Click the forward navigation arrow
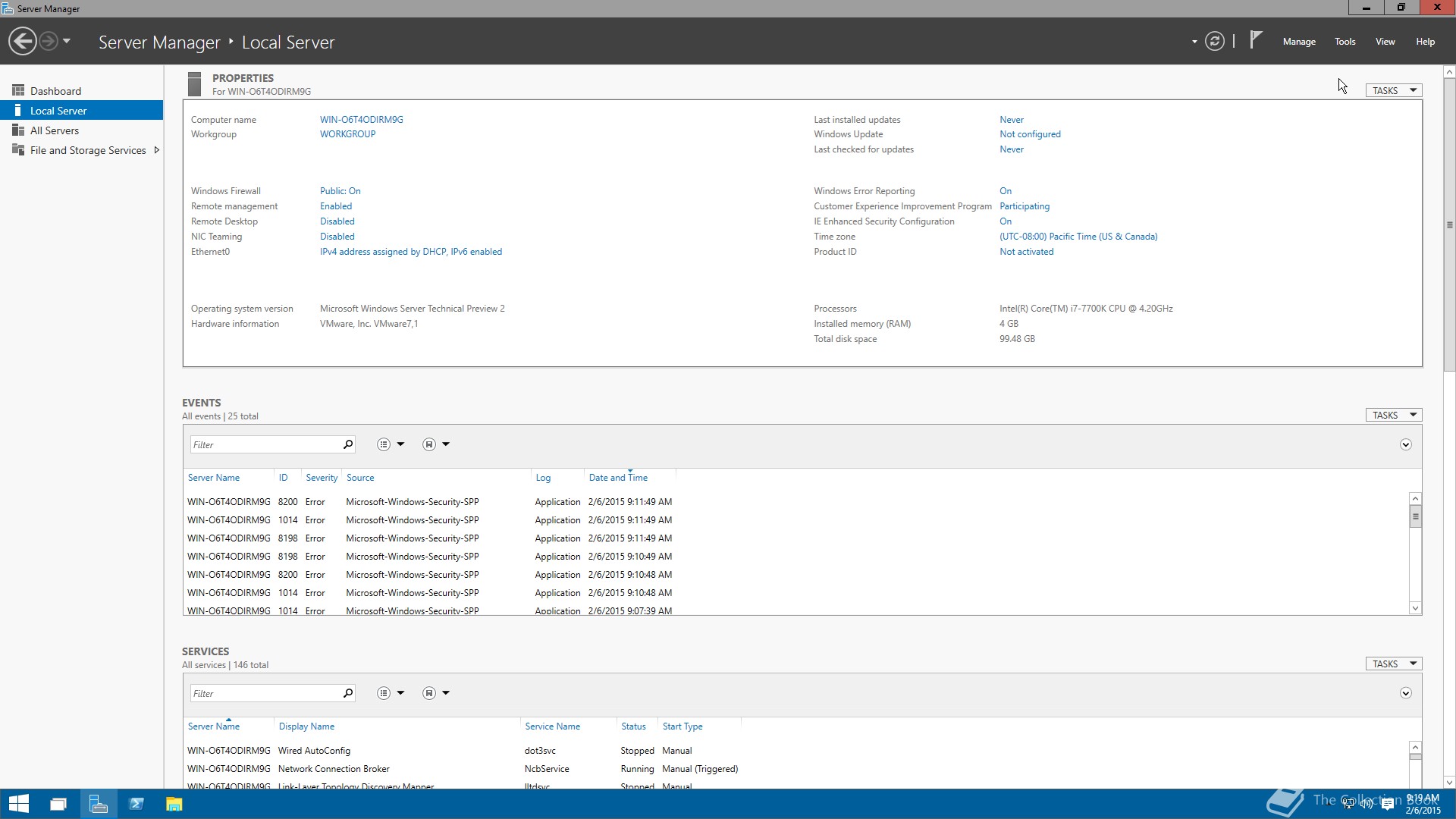This screenshot has width=1456, height=819. [48, 41]
